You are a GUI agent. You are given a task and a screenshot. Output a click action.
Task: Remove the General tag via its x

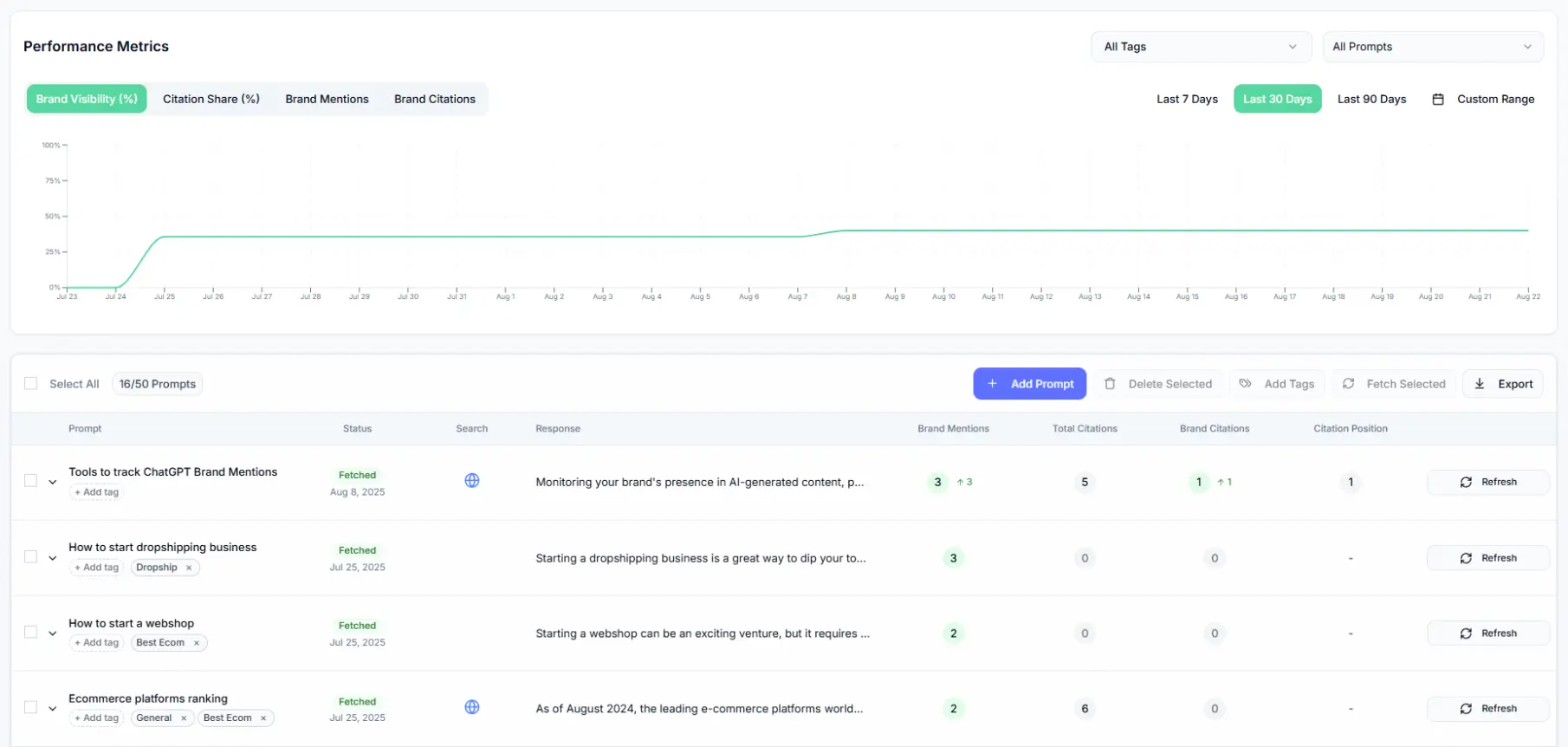[x=184, y=718]
